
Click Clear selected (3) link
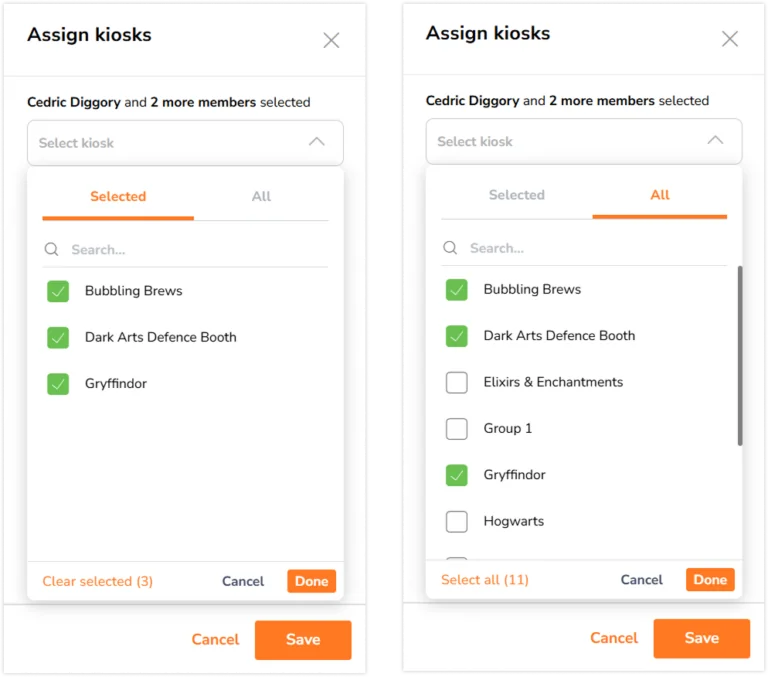97,581
